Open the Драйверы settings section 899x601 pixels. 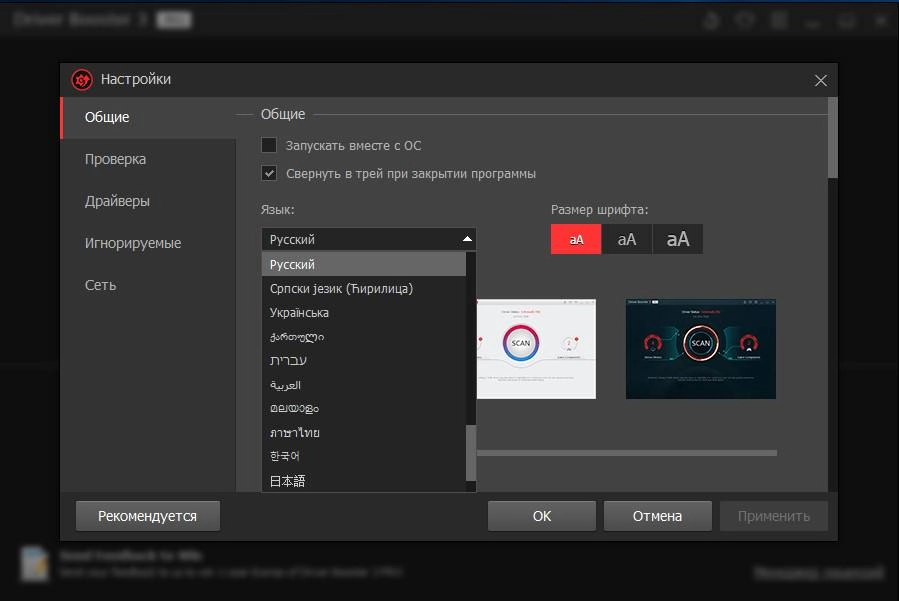pyautogui.click(x=148, y=201)
